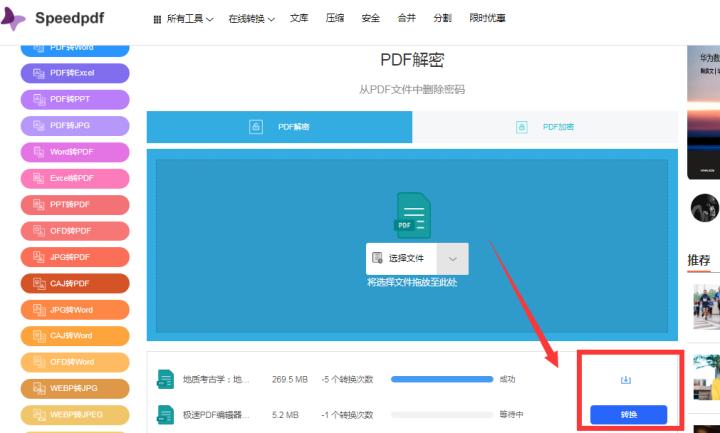
Task: Select the PDF转Excel sidebar tool
Action: [75, 73]
